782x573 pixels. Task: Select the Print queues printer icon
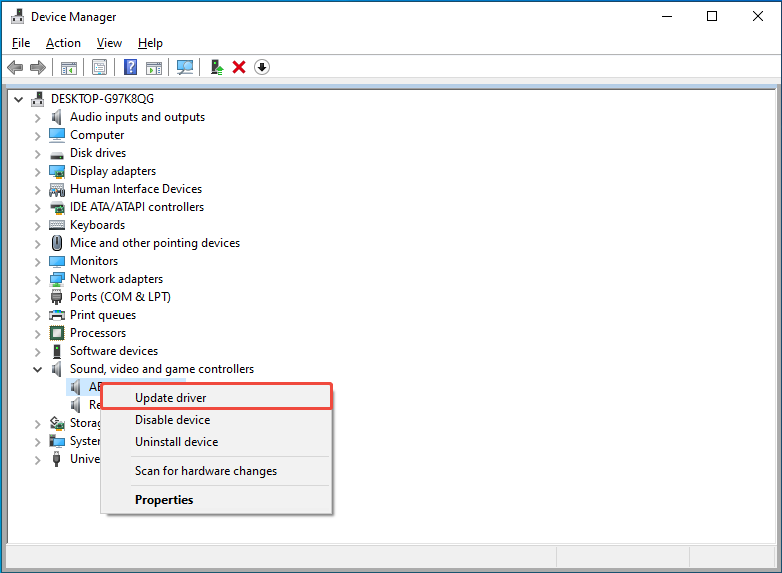coord(57,315)
